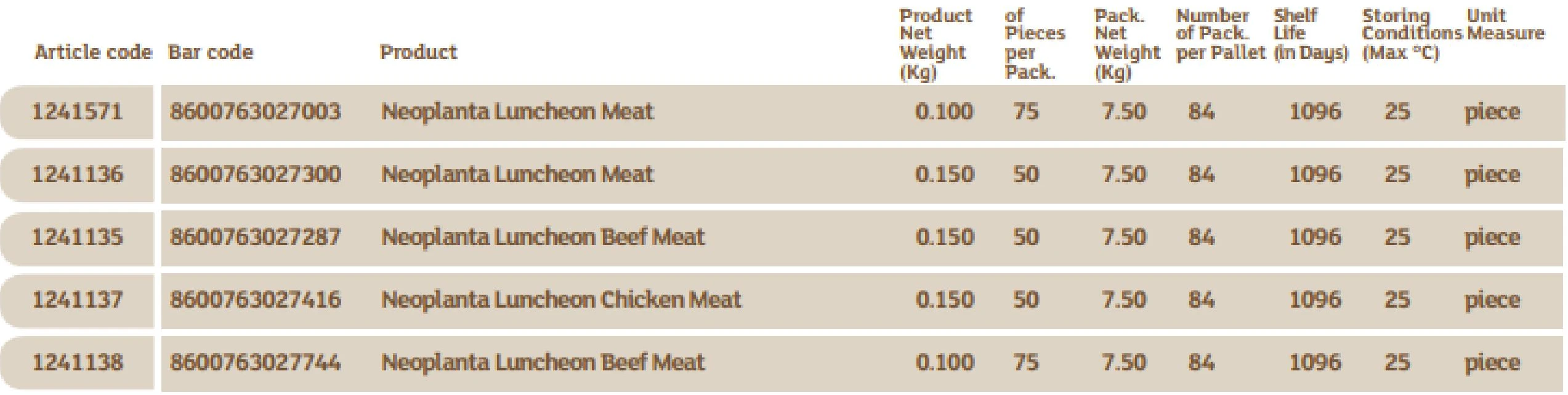Click the Storing Conditions column header
Image resolution: width=1568 pixels, height=395 pixels.
1412,34
